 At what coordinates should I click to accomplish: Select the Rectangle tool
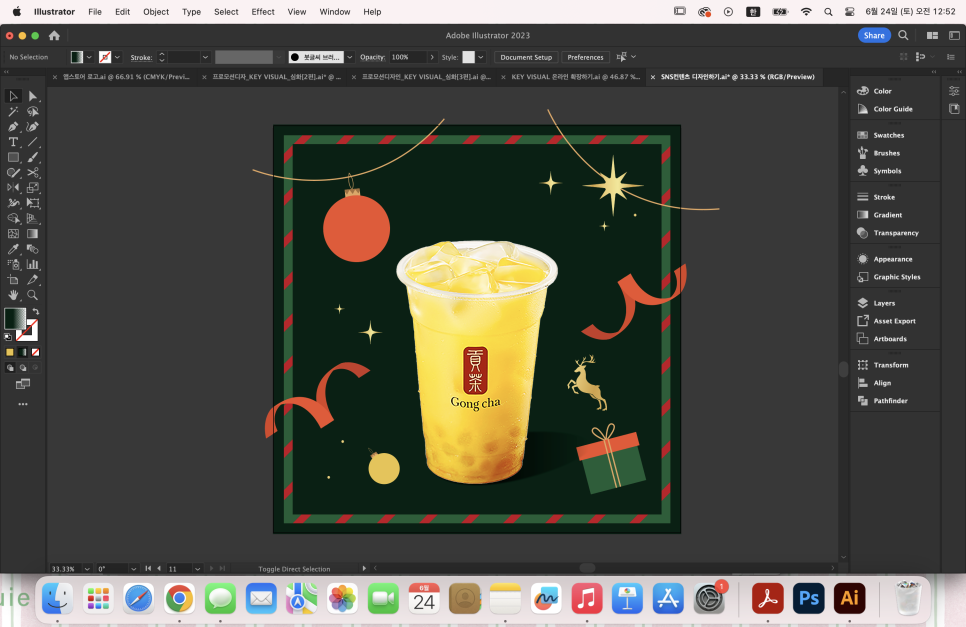(13, 158)
